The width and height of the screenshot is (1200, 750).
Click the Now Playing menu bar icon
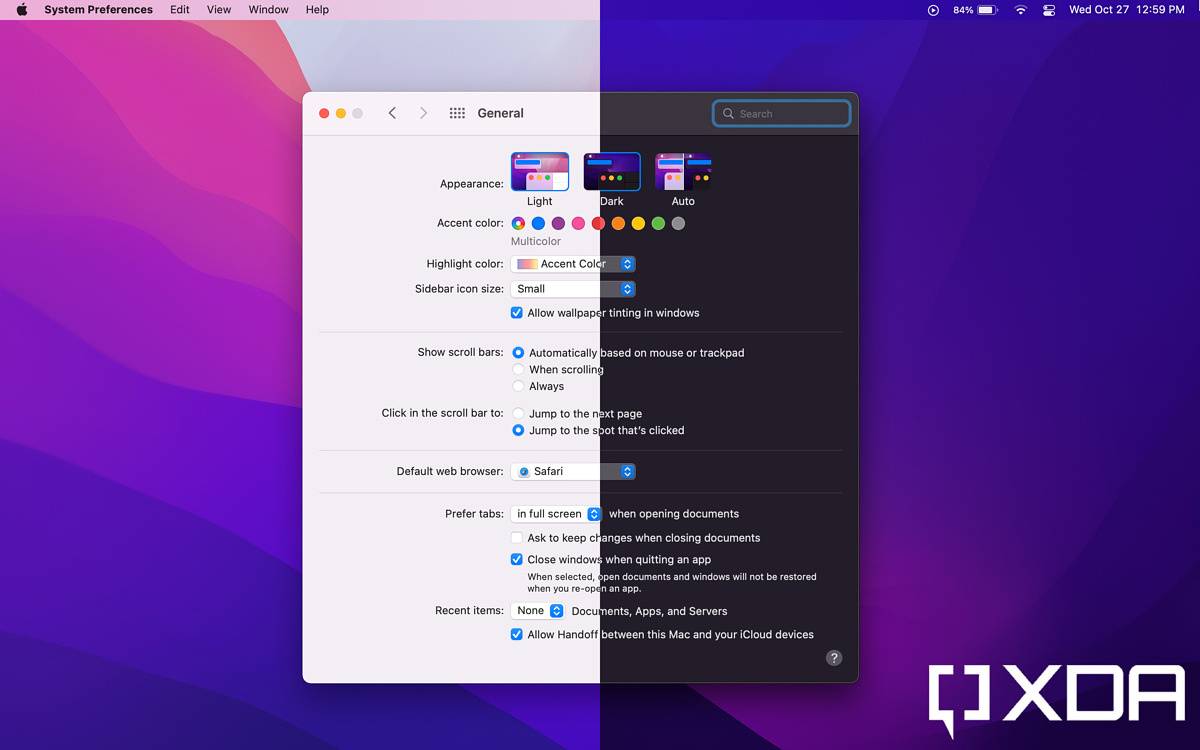pyautogui.click(x=933, y=10)
